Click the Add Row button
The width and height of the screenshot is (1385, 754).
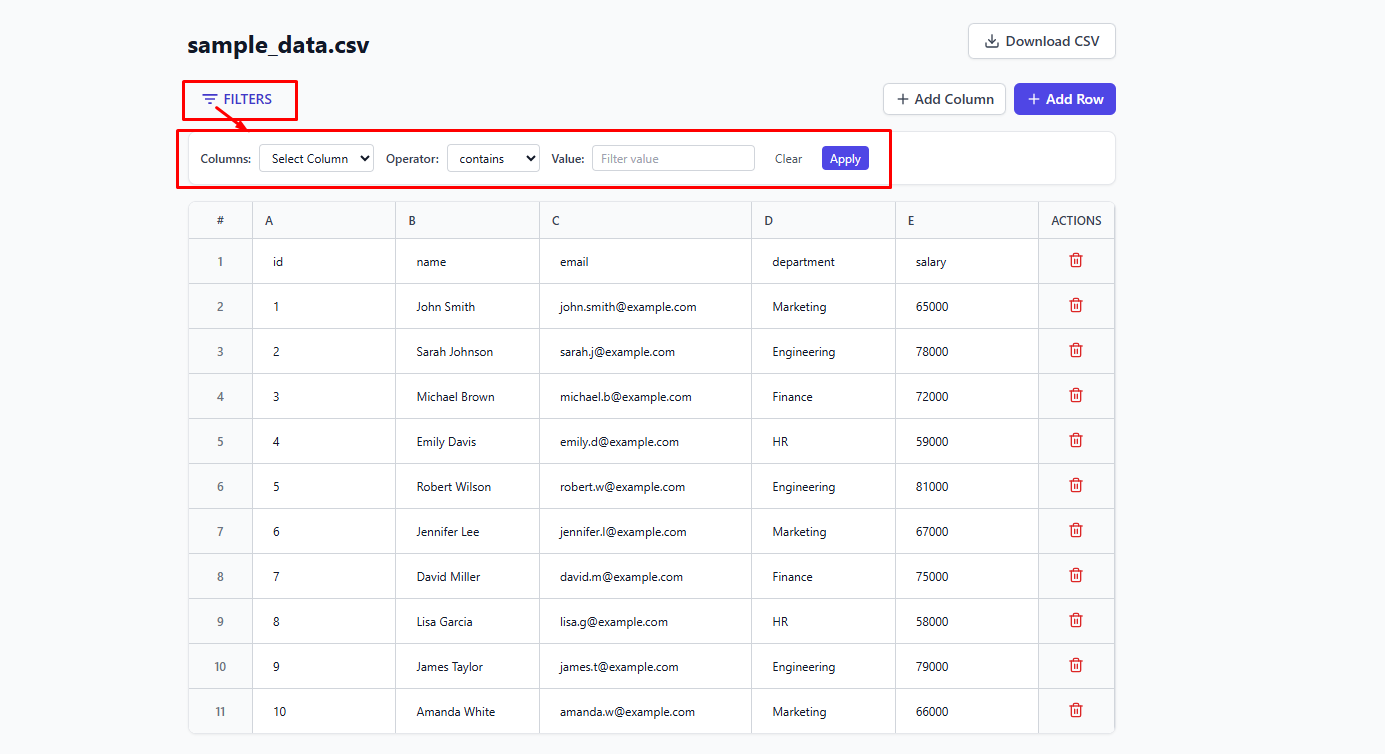tap(1064, 99)
